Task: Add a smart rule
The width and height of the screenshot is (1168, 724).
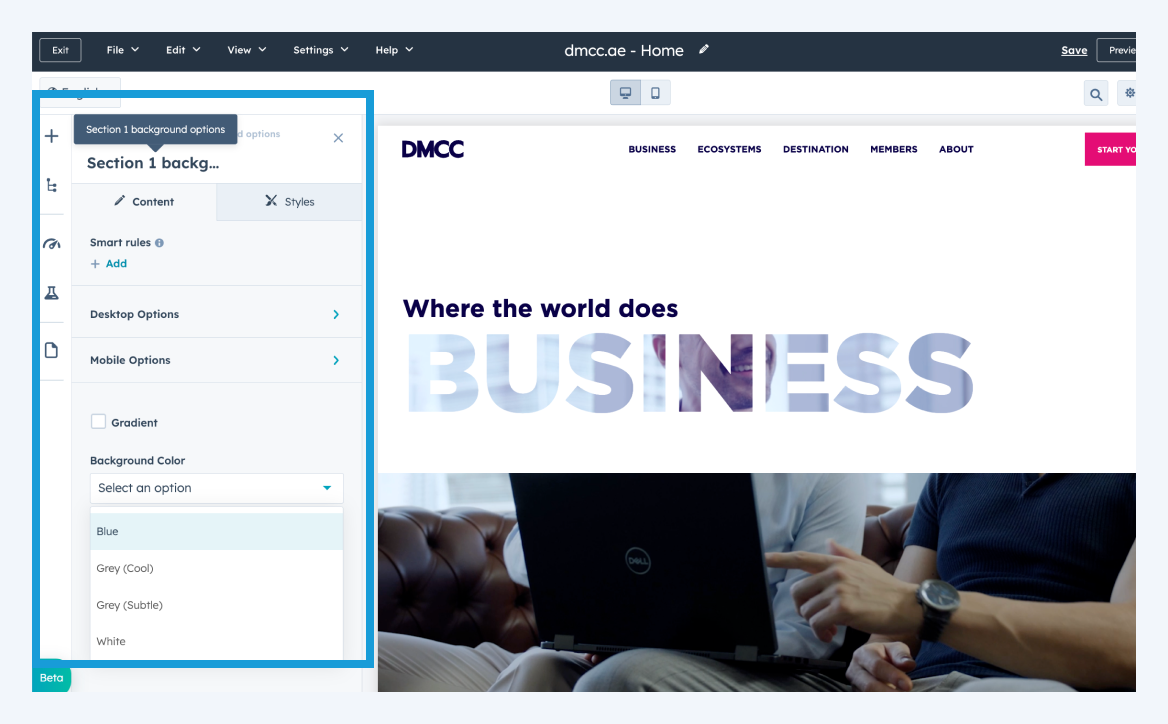Action: pos(109,264)
